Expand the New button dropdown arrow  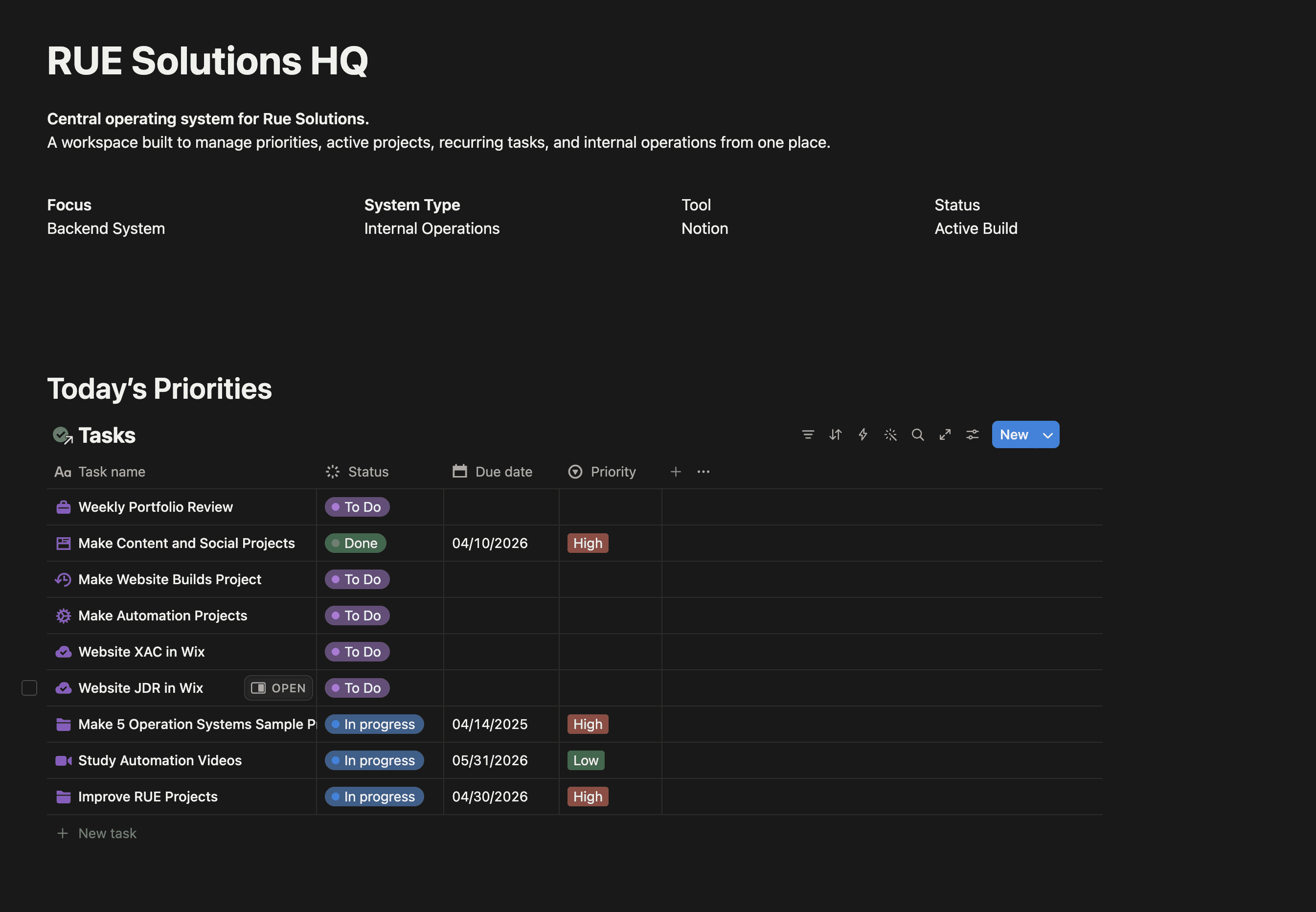[x=1047, y=435]
